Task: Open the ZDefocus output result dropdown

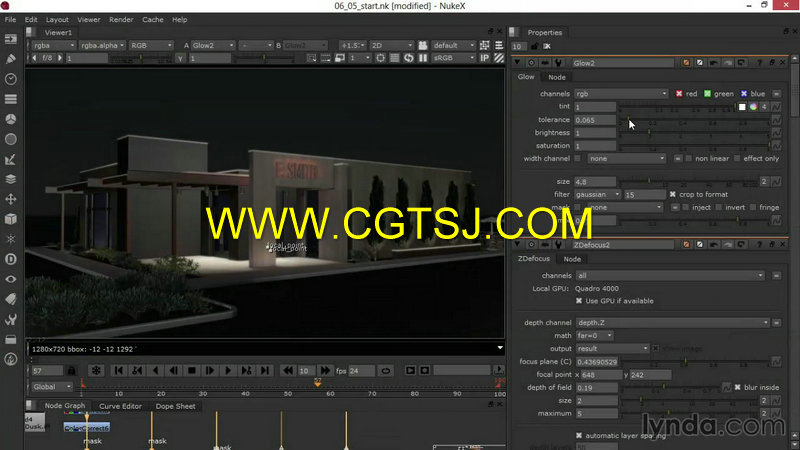Action: (x=612, y=348)
